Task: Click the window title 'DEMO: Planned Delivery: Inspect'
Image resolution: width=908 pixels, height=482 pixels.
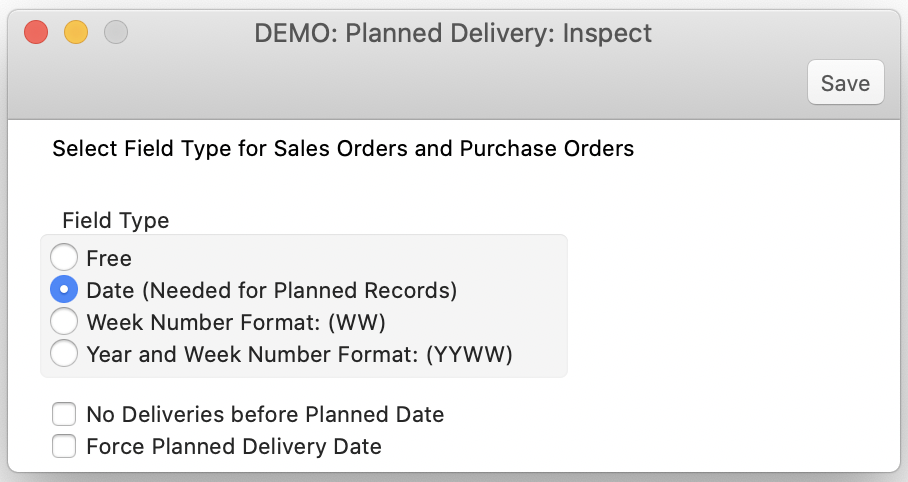Action: [x=453, y=32]
